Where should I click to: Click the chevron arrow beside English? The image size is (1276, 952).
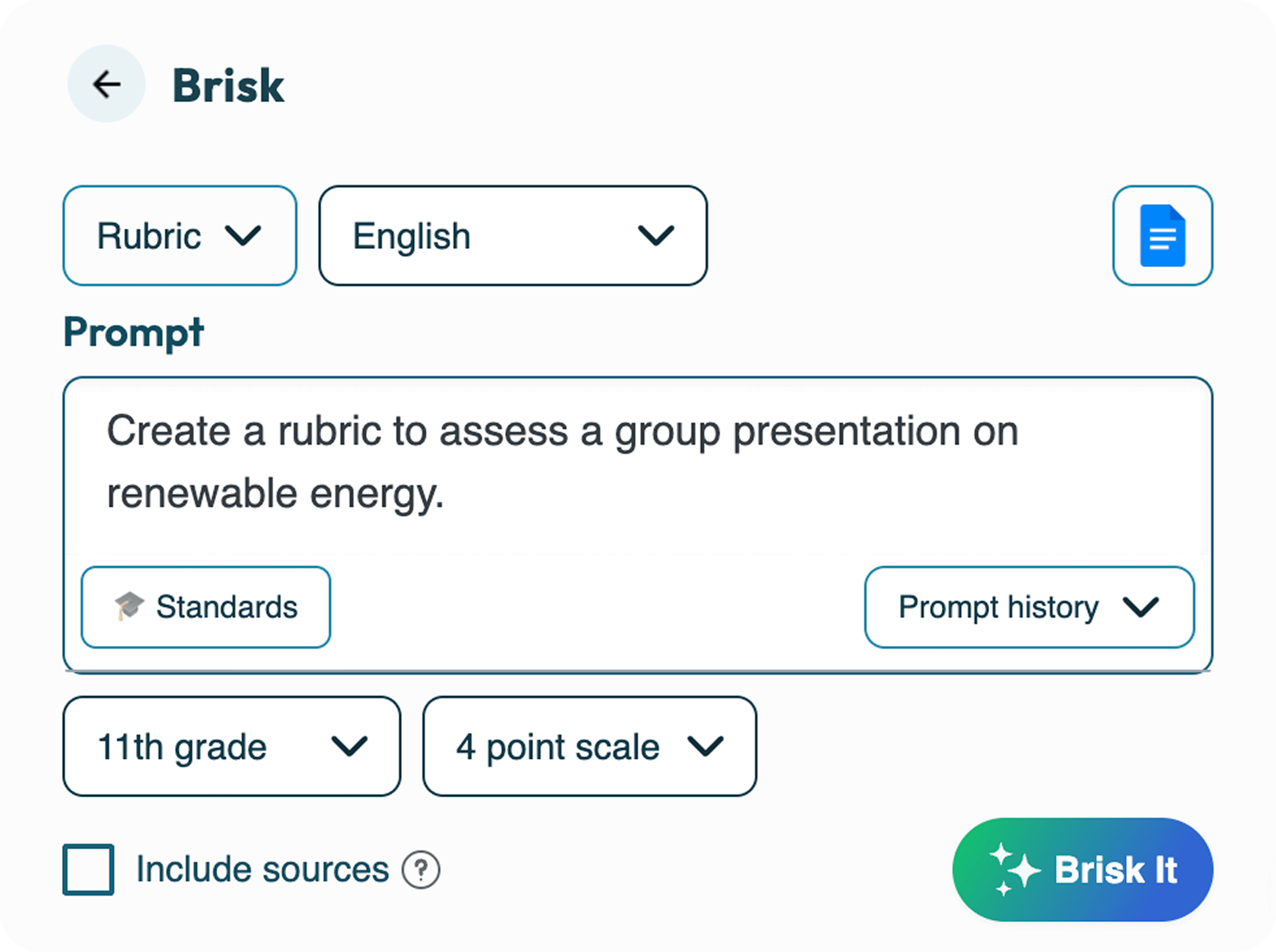656,236
